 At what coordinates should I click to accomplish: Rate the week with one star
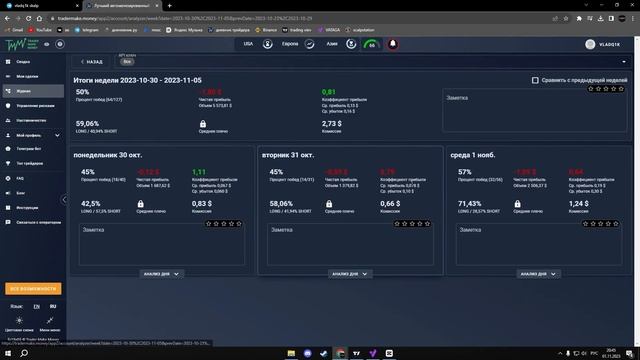(x=591, y=89)
